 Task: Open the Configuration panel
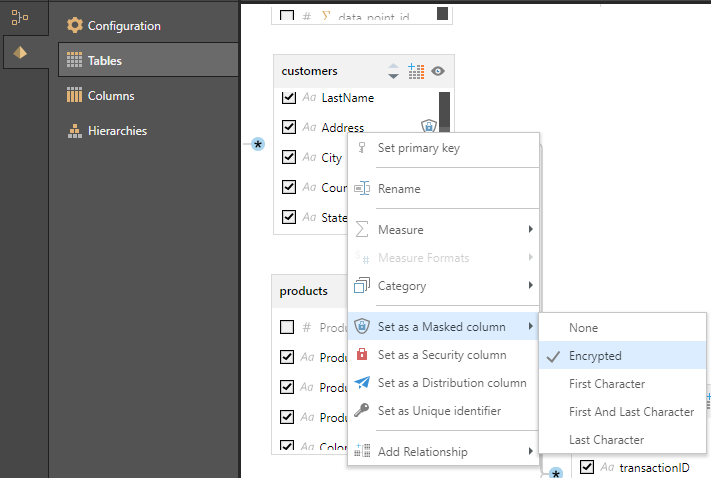[x=124, y=26]
